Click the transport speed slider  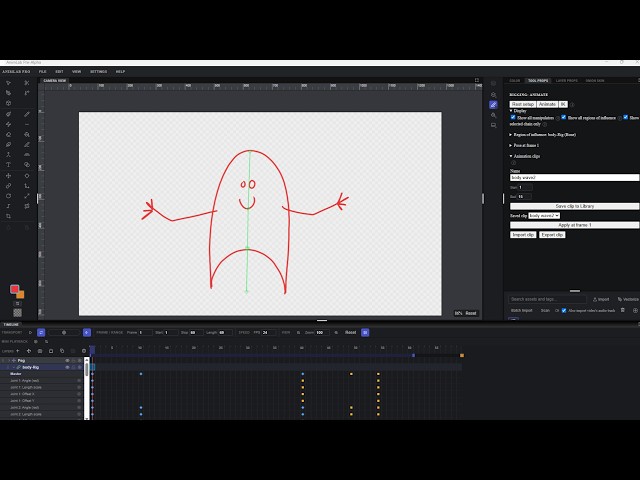[x=64, y=333]
